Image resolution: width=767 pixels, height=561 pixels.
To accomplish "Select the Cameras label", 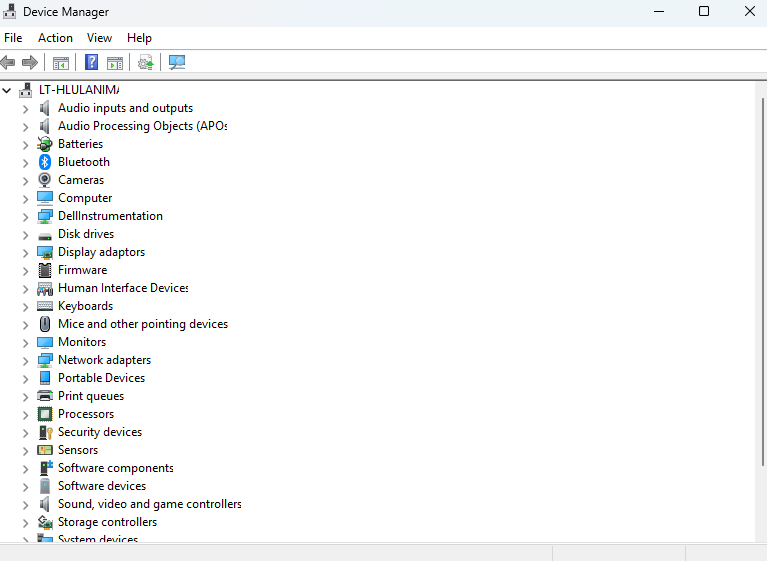I will [x=81, y=180].
